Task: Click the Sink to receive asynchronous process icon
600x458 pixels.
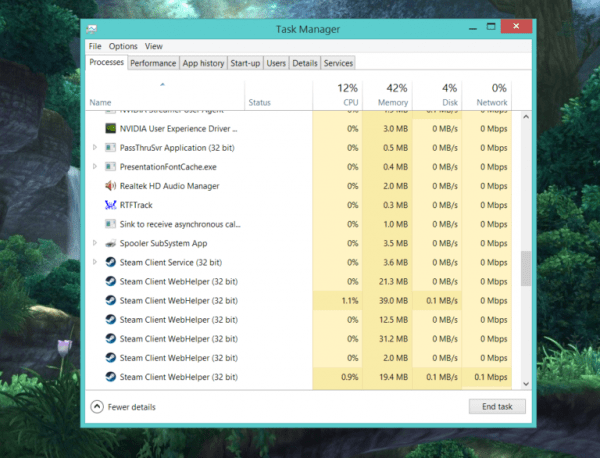Action: point(110,224)
